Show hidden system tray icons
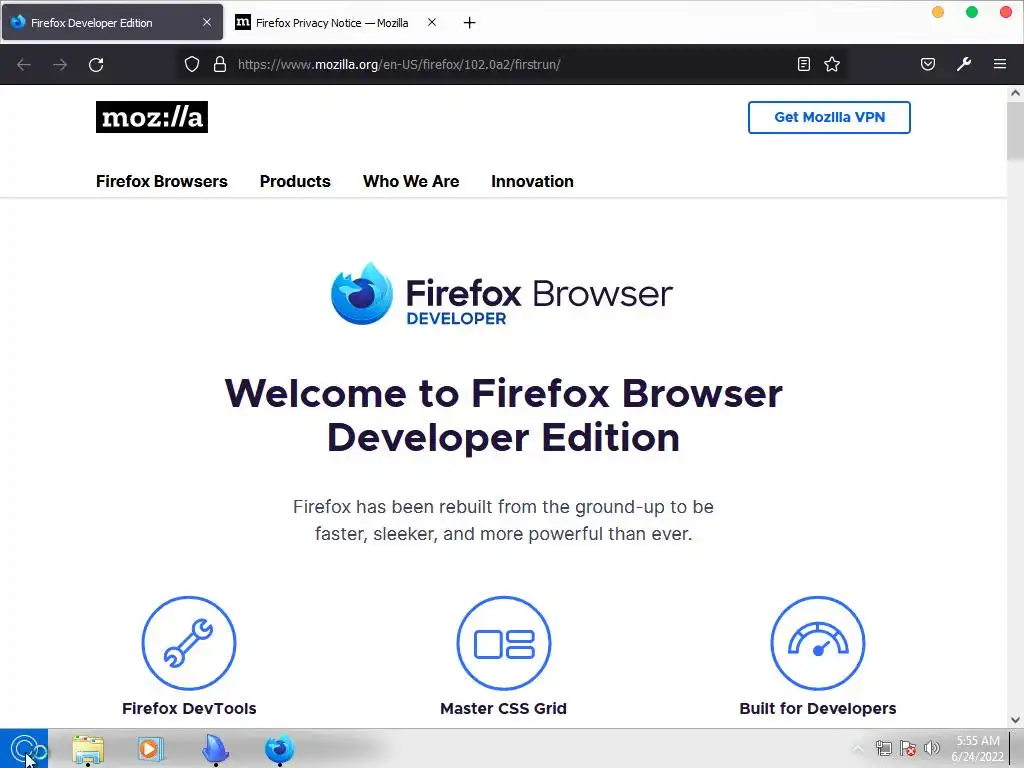Viewport: 1024px width, 768px height. pos(857,749)
